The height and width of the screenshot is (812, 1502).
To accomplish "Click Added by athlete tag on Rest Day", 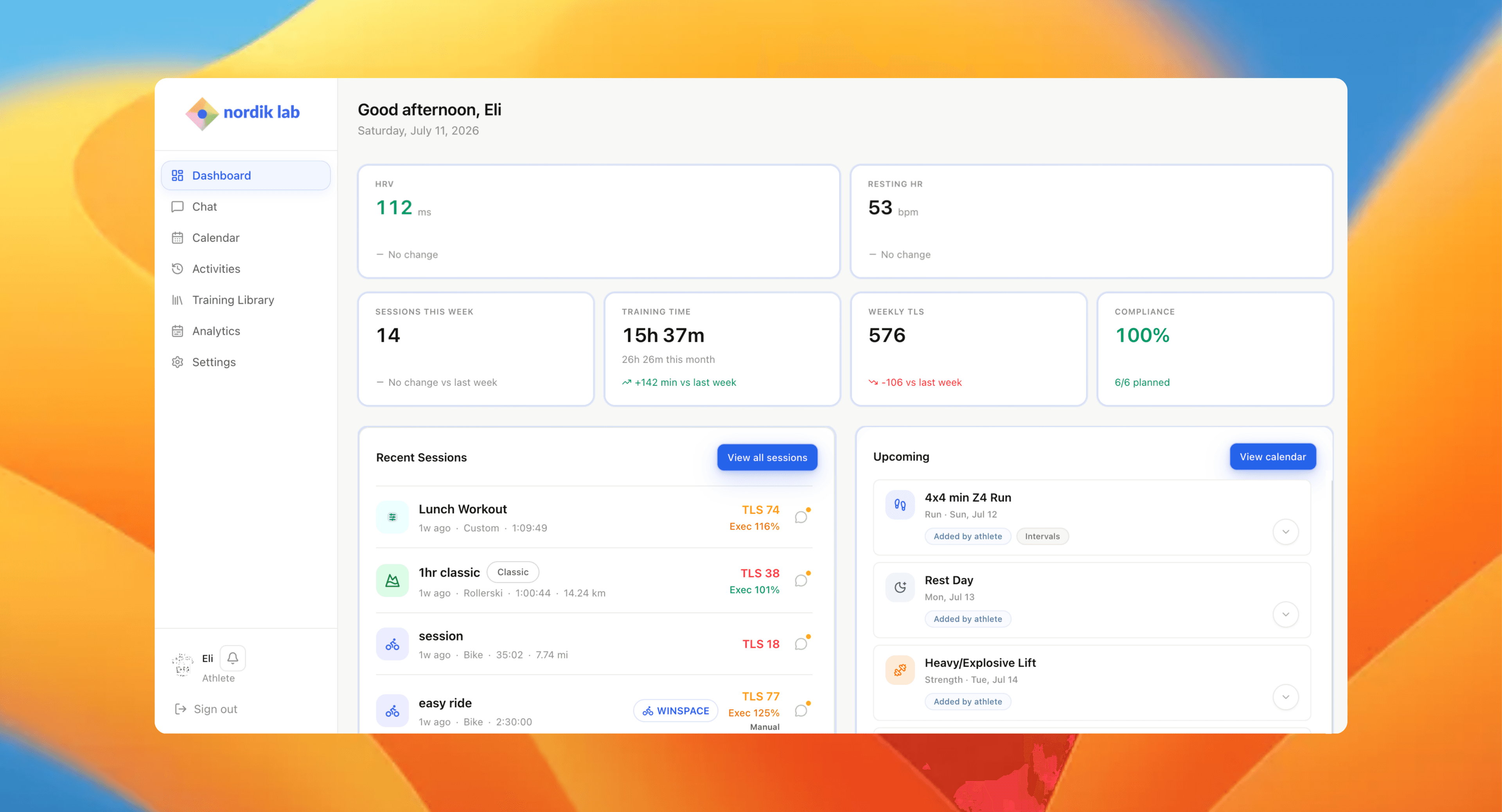I will click(967, 619).
